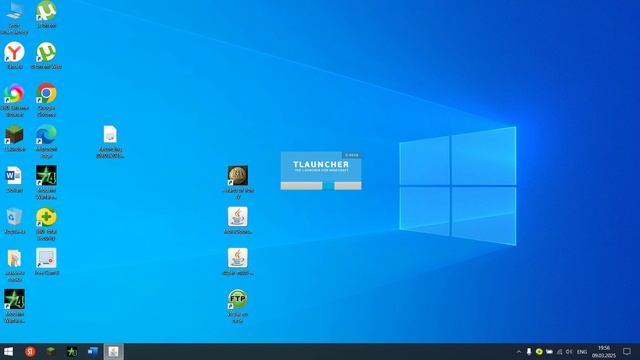This screenshot has width=640, height=360.
Task: Switch to Yandex in taskbar
Action: pyautogui.click(x=30, y=351)
